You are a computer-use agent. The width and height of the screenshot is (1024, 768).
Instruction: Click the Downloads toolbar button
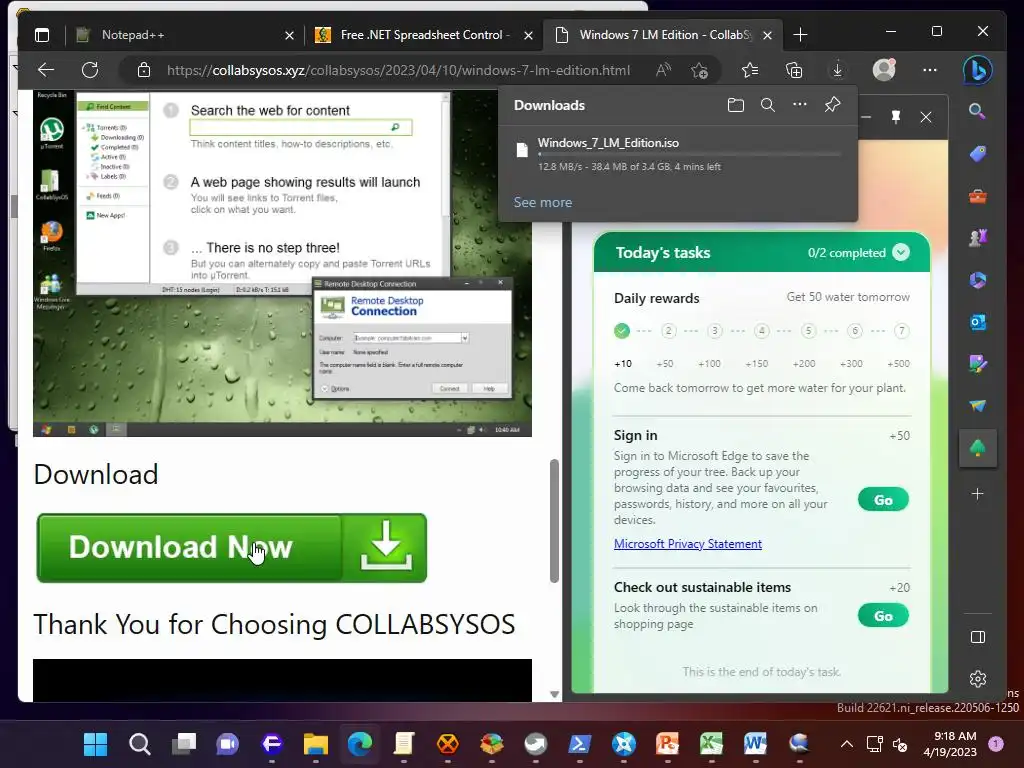837,70
